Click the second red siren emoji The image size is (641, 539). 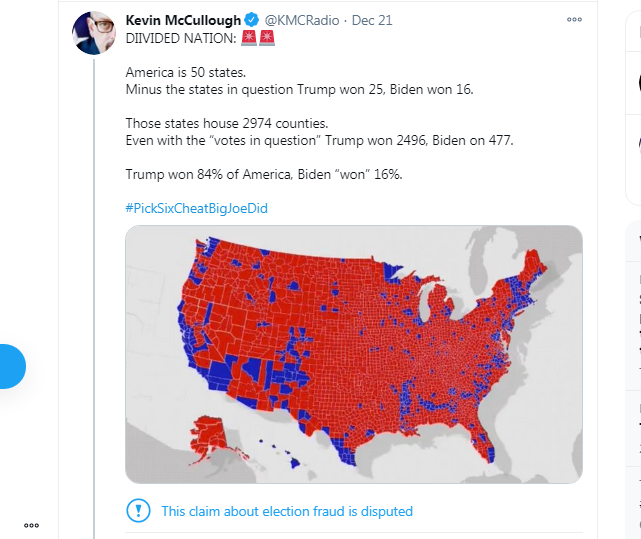click(x=267, y=38)
